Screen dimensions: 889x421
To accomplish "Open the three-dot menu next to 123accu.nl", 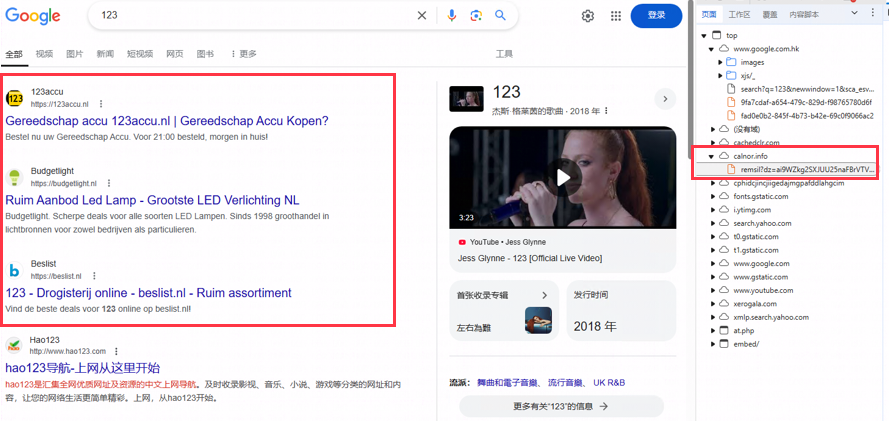I will (101, 104).
